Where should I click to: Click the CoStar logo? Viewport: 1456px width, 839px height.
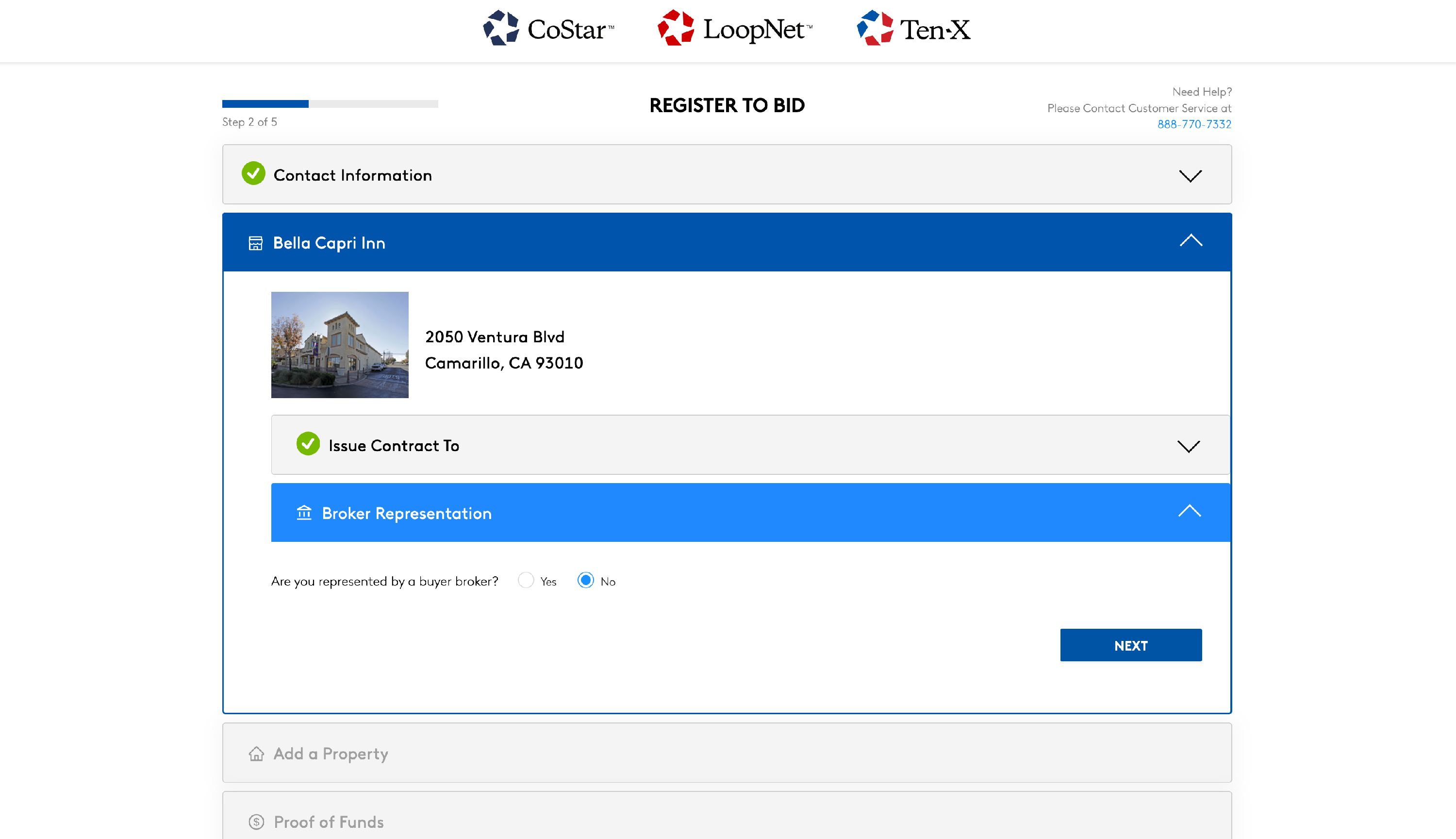pyautogui.click(x=548, y=29)
